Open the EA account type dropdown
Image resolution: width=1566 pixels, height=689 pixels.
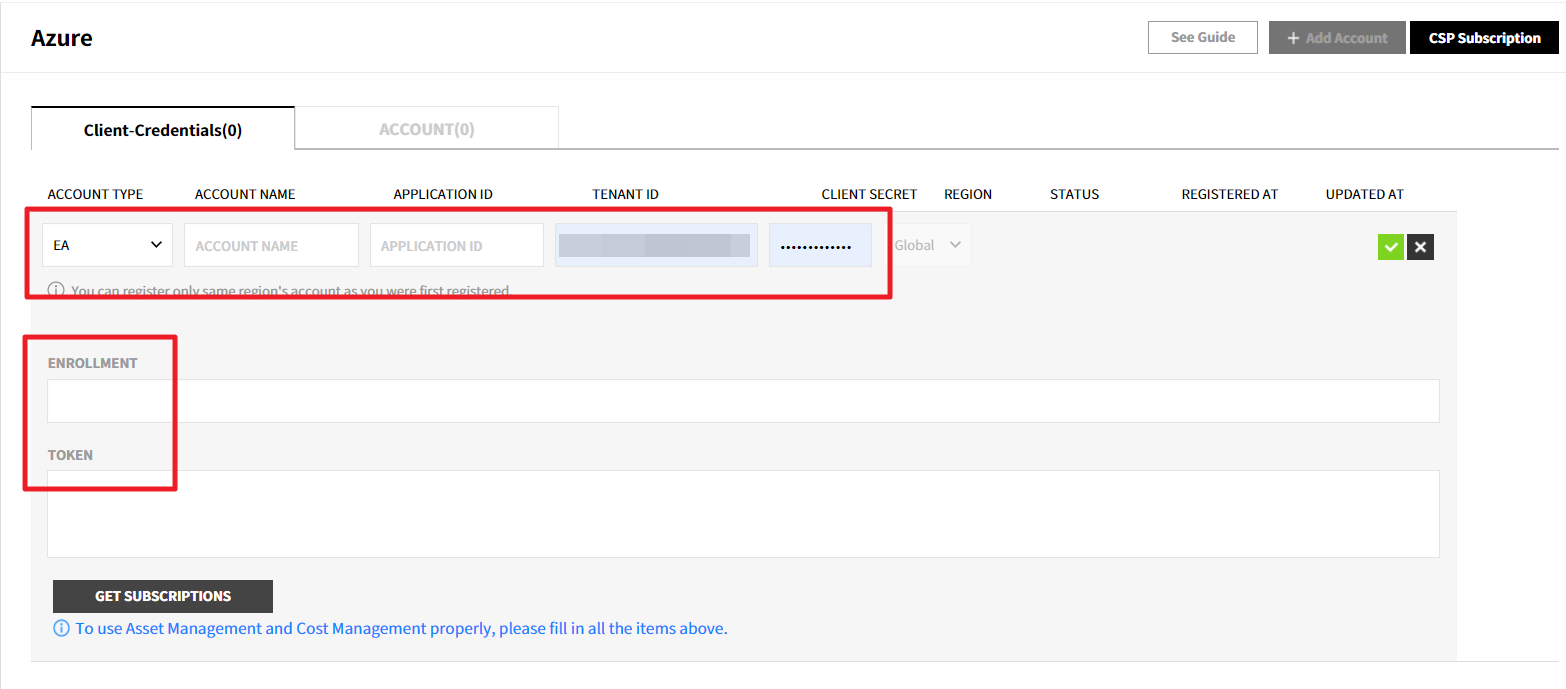107,245
